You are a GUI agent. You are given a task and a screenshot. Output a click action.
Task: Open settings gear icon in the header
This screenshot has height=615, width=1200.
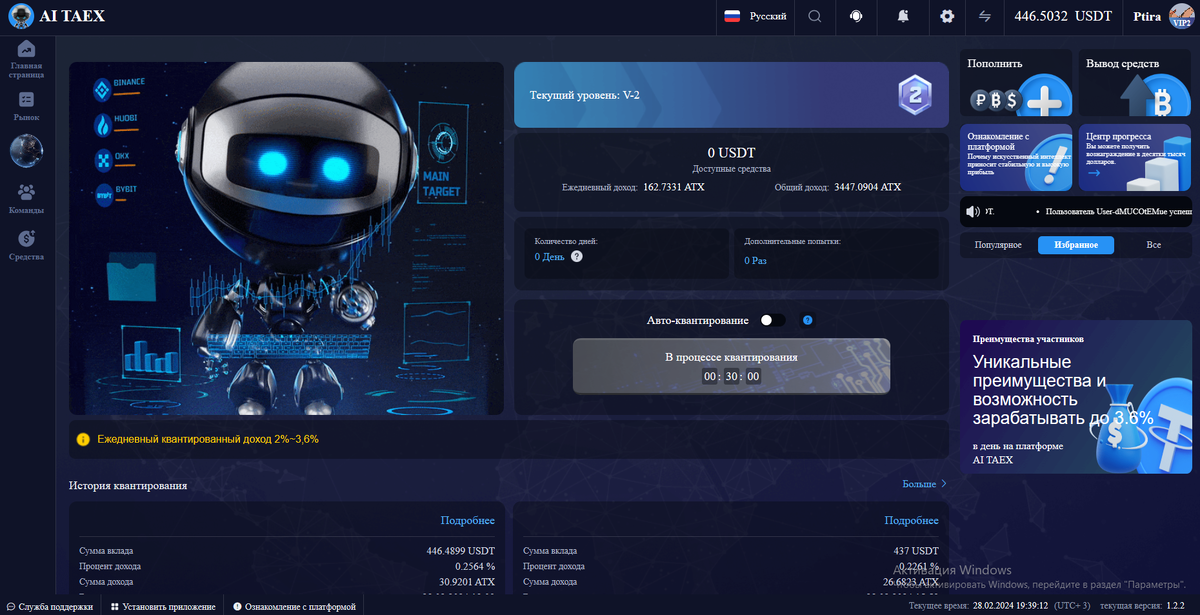point(947,16)
